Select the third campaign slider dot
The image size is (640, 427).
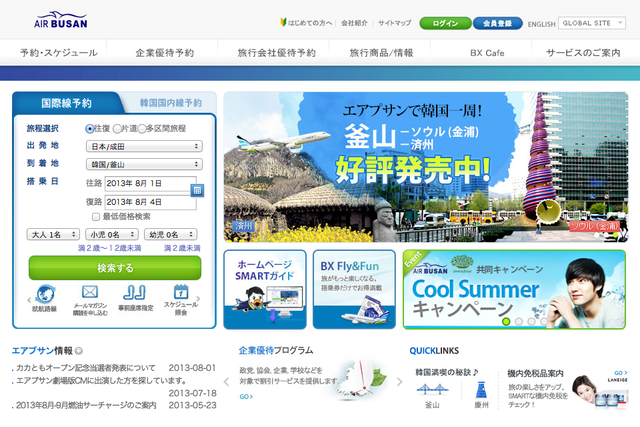tap(531, 321)
